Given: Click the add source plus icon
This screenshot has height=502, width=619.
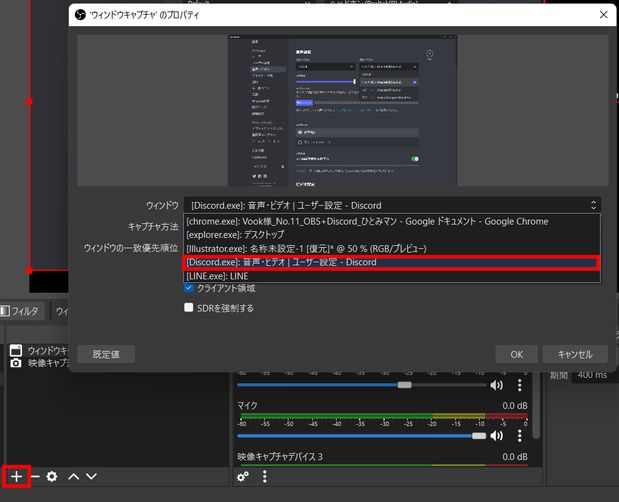Looking at the screenshot, I should point(16,477).
